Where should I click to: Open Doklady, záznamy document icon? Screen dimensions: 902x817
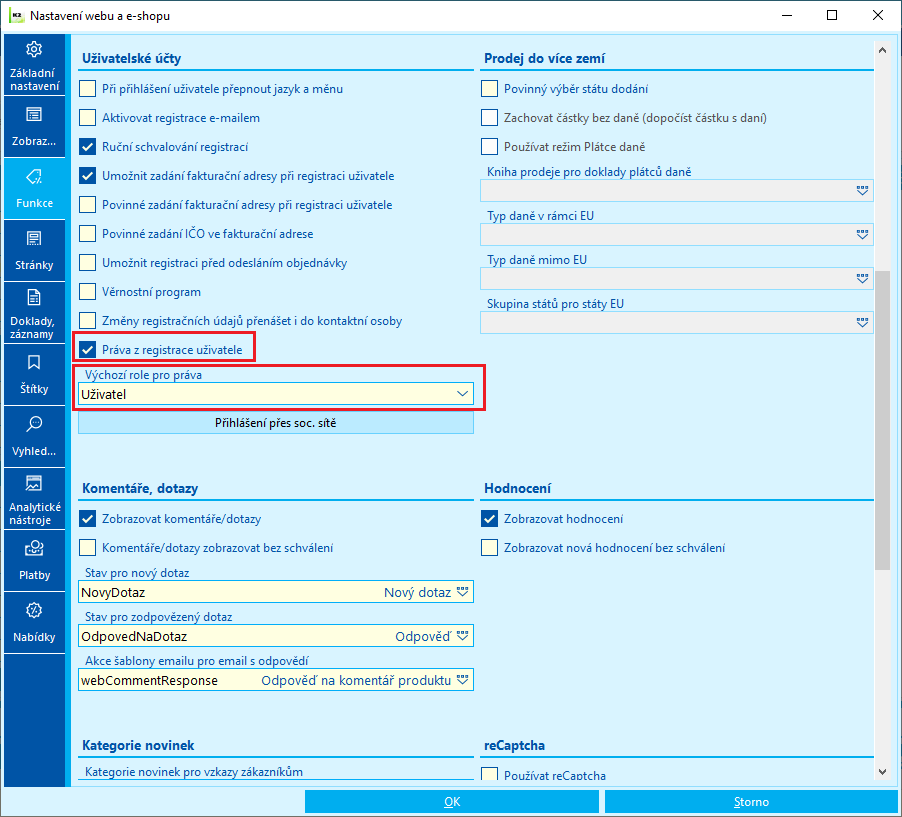point(34,297)
